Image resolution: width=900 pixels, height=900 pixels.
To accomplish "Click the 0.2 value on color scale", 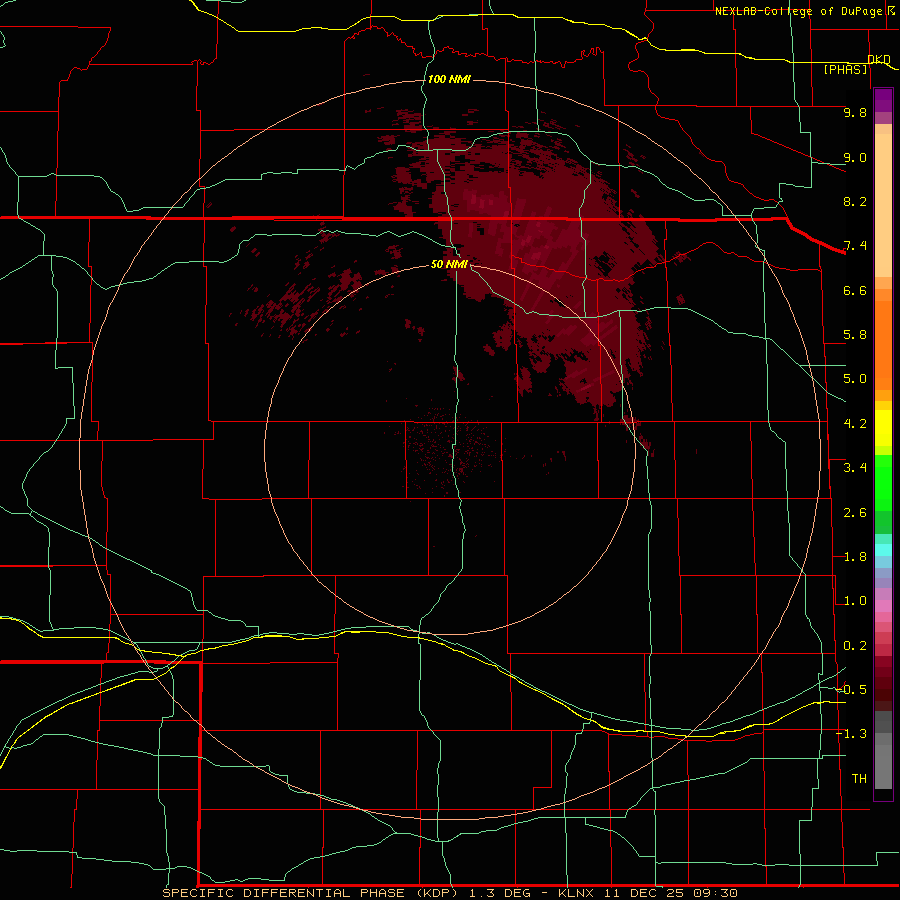I will 855,646.
